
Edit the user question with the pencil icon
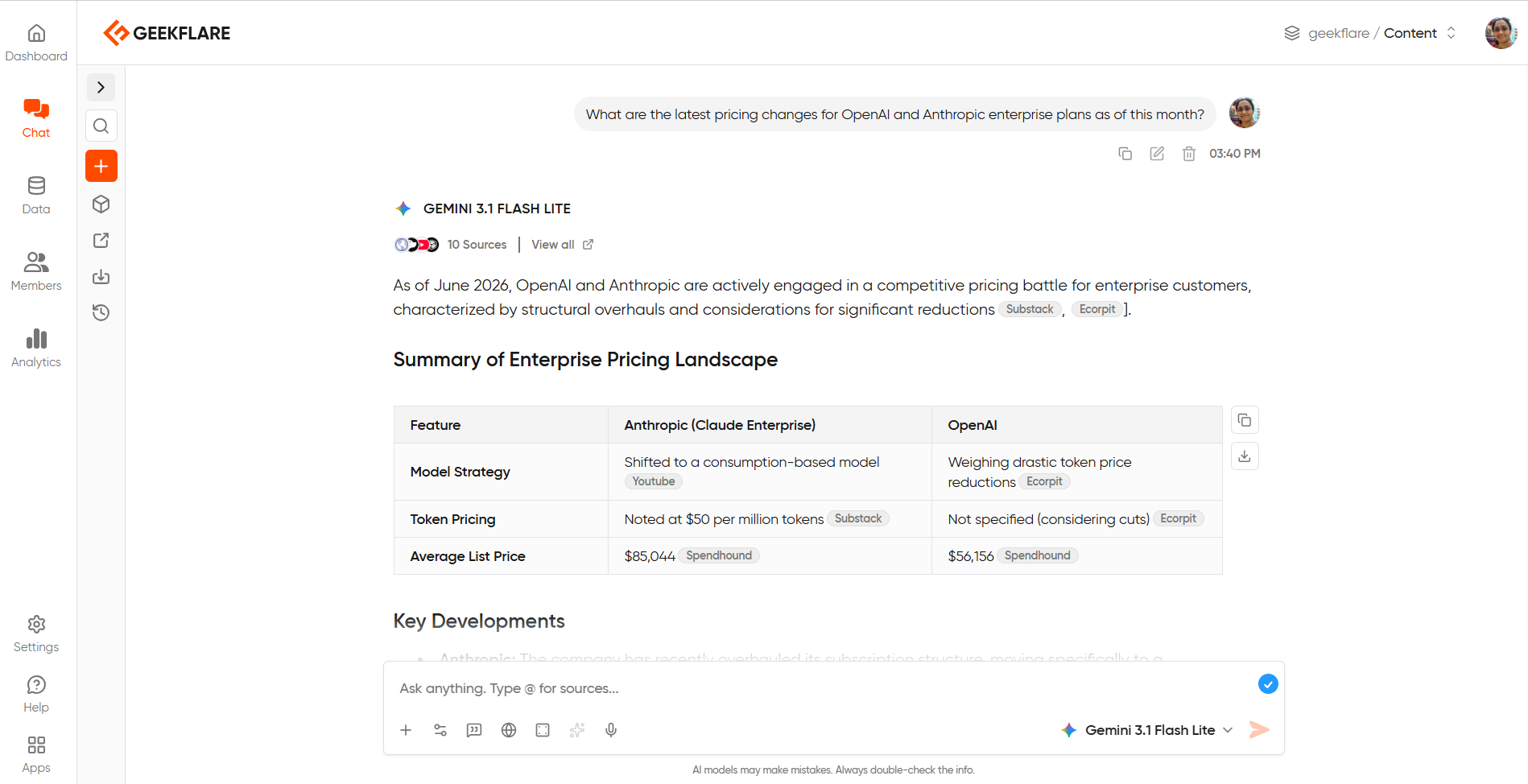pos(1157,154)
